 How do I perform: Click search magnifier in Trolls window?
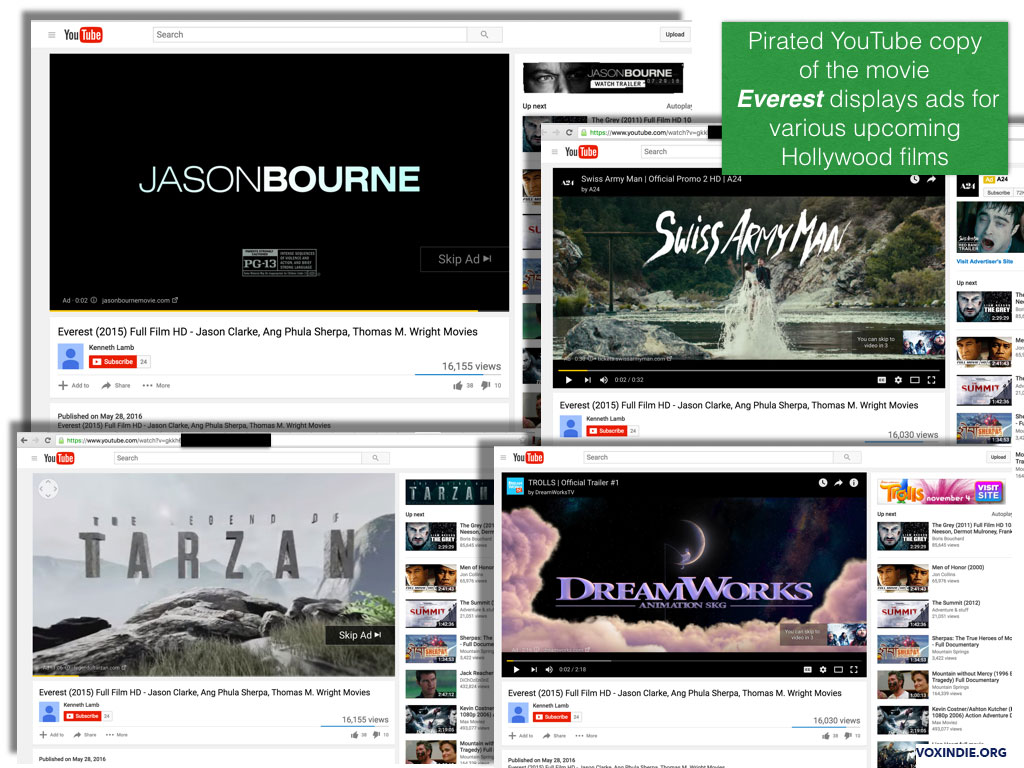847,457
